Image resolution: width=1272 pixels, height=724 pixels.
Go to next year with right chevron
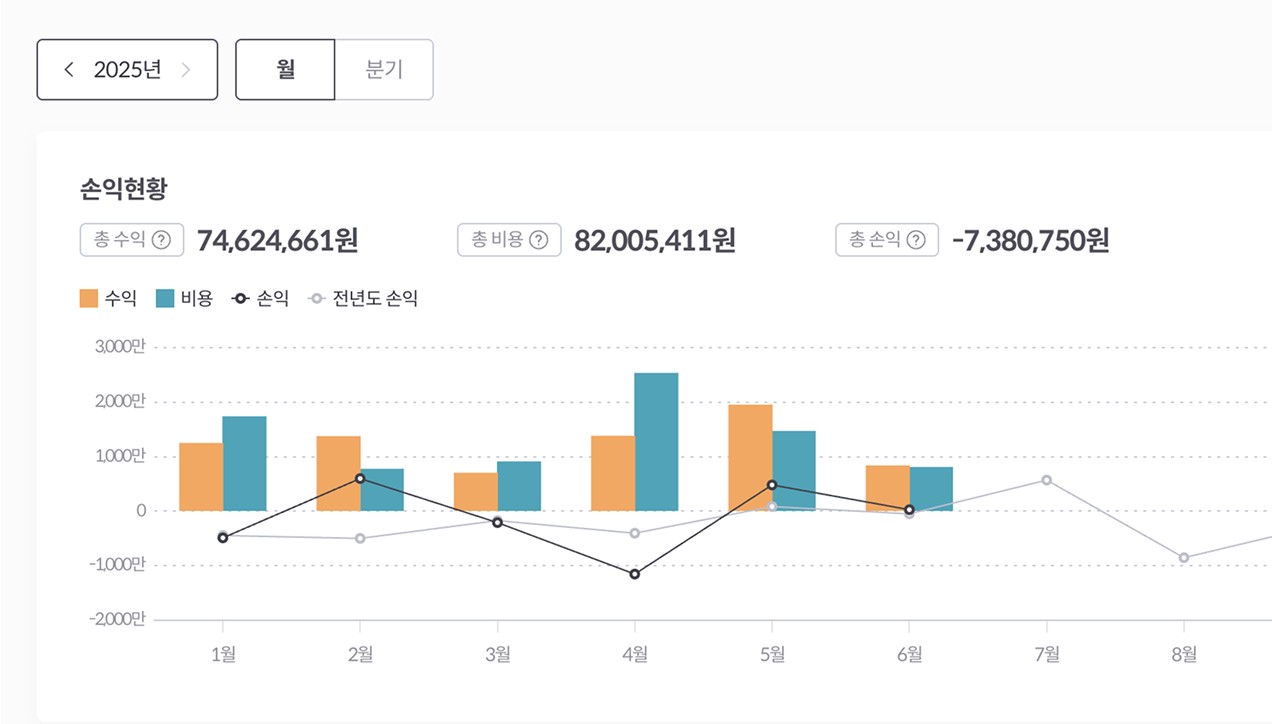click(x=185, y=70)
